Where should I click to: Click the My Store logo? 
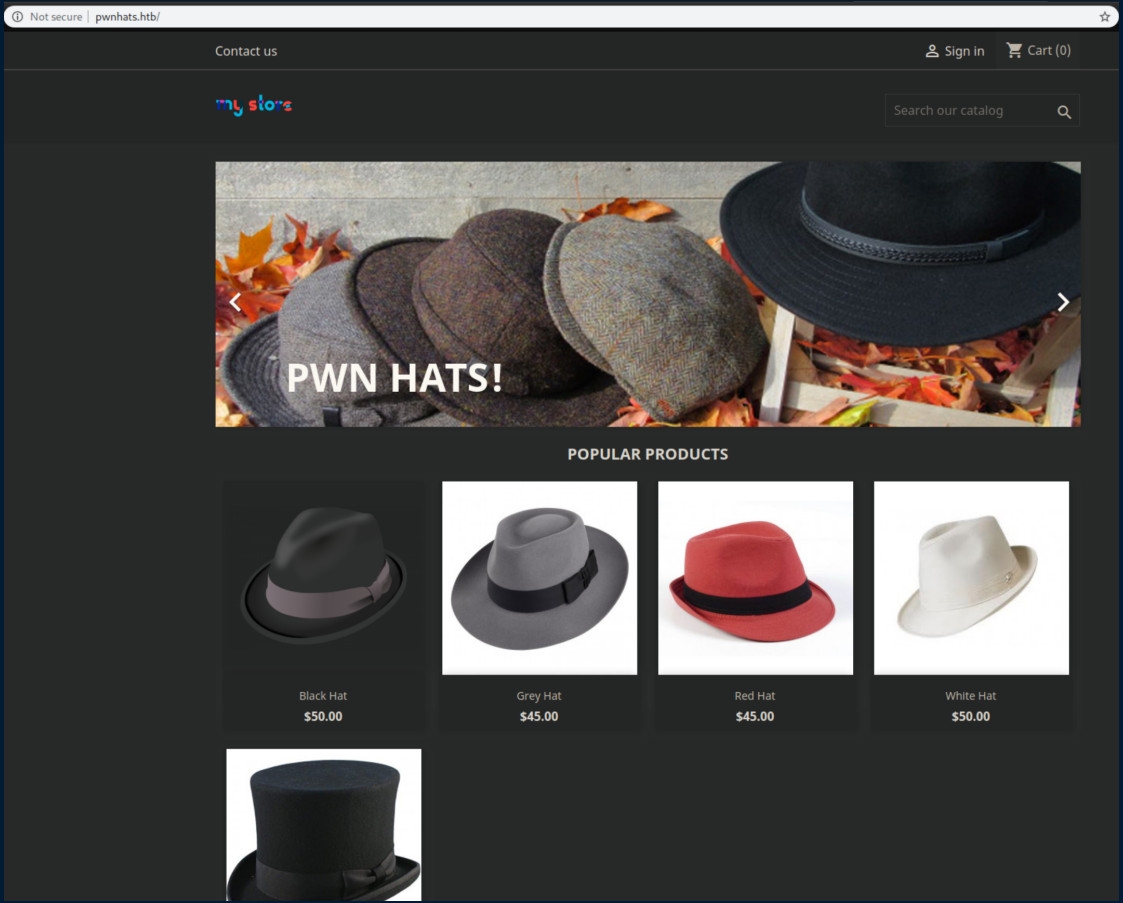[254, 106]
